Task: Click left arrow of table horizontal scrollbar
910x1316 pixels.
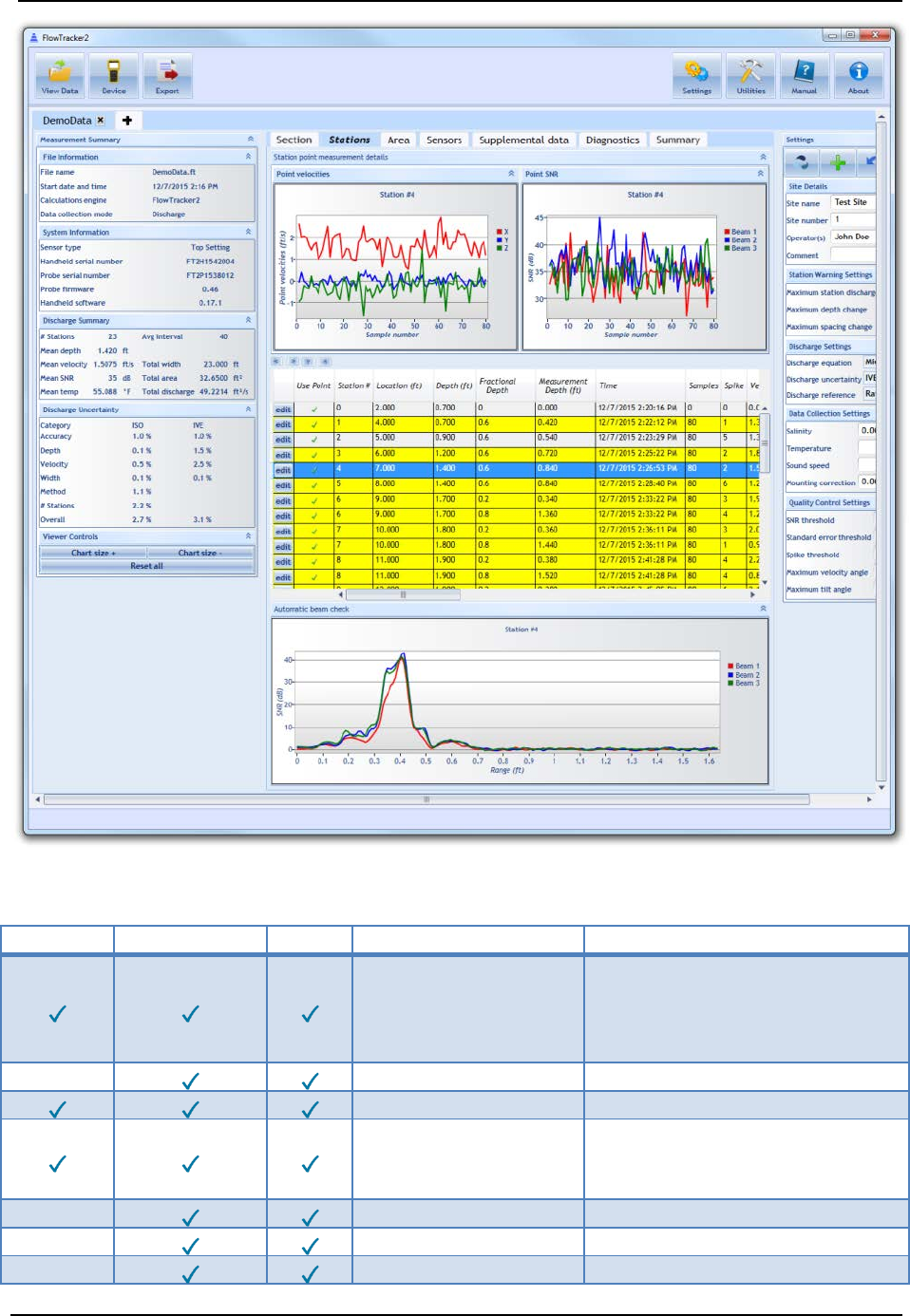Action: point(341,594)
